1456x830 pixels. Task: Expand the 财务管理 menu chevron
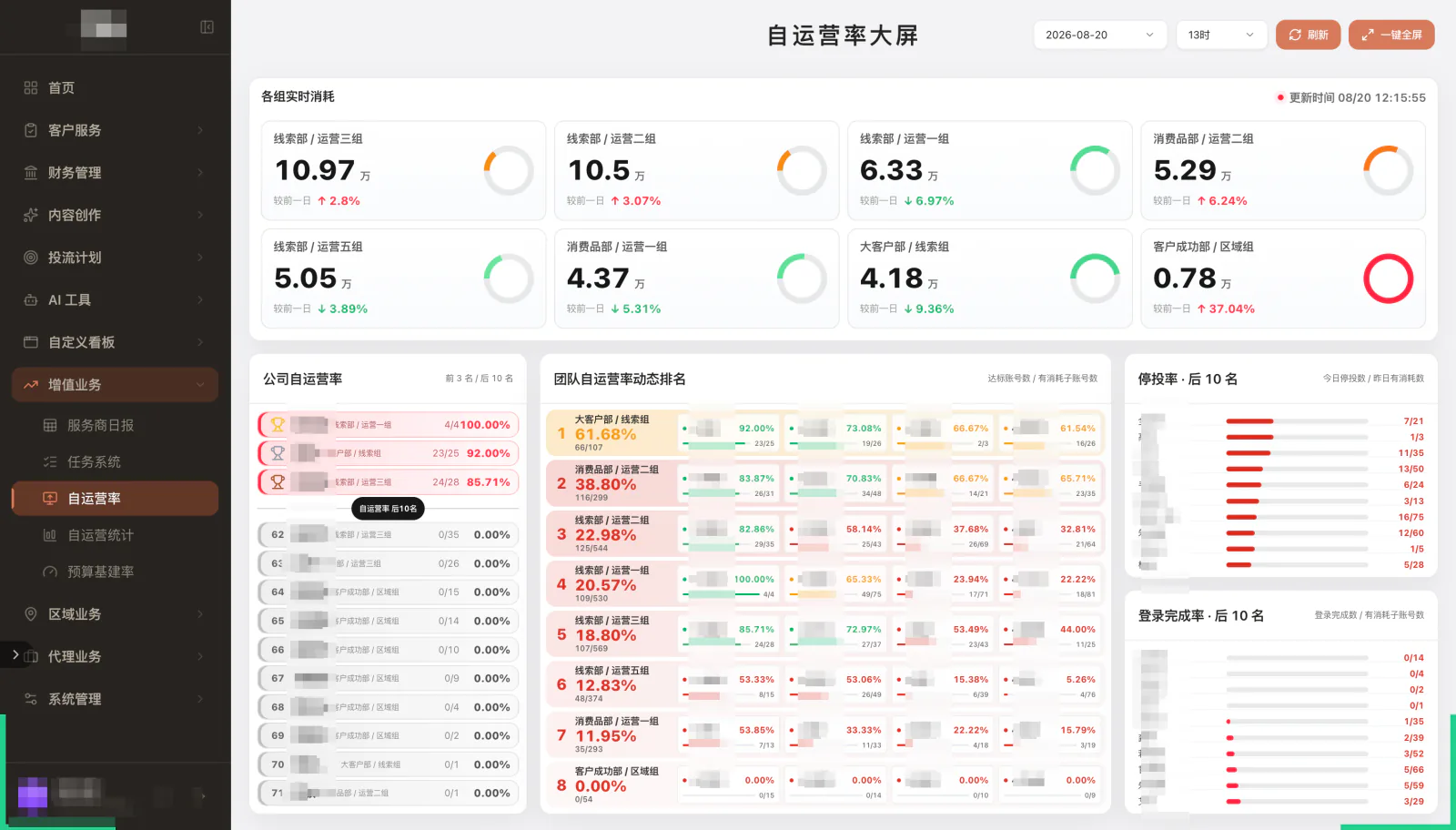[x=200, y=172]
